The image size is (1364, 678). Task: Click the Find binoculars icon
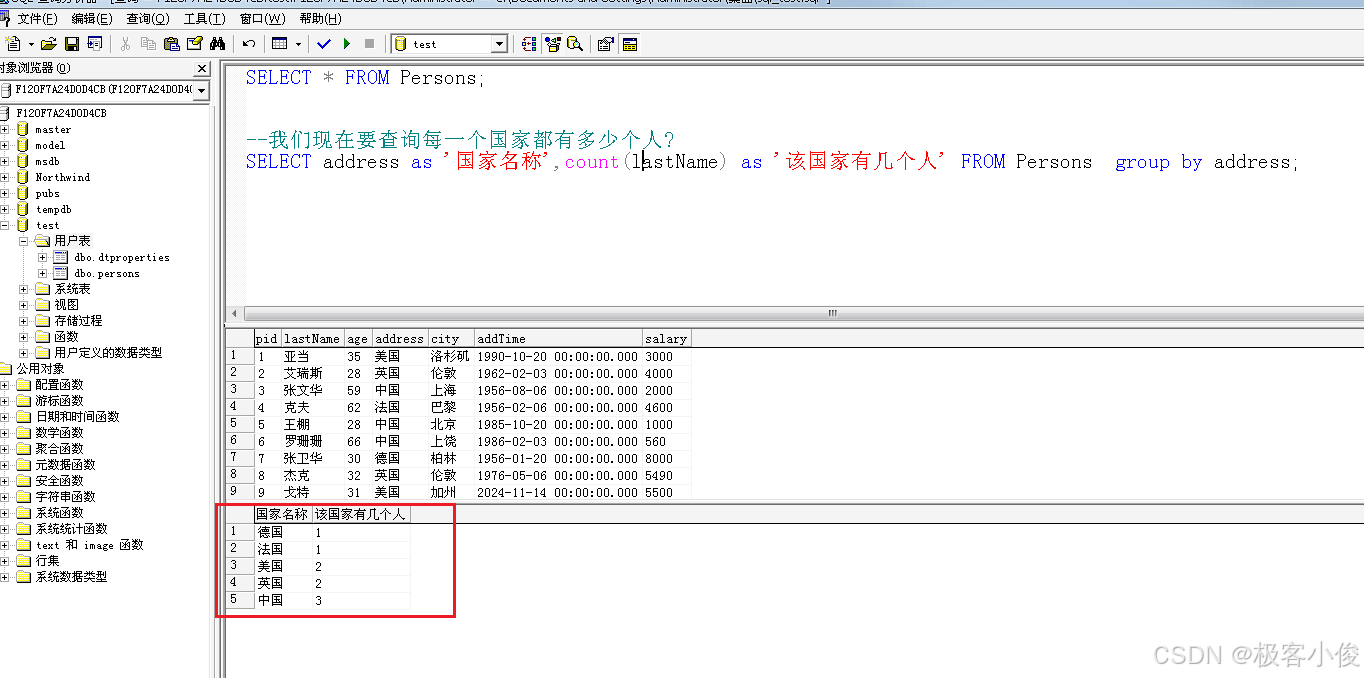[x=217, y=44]
